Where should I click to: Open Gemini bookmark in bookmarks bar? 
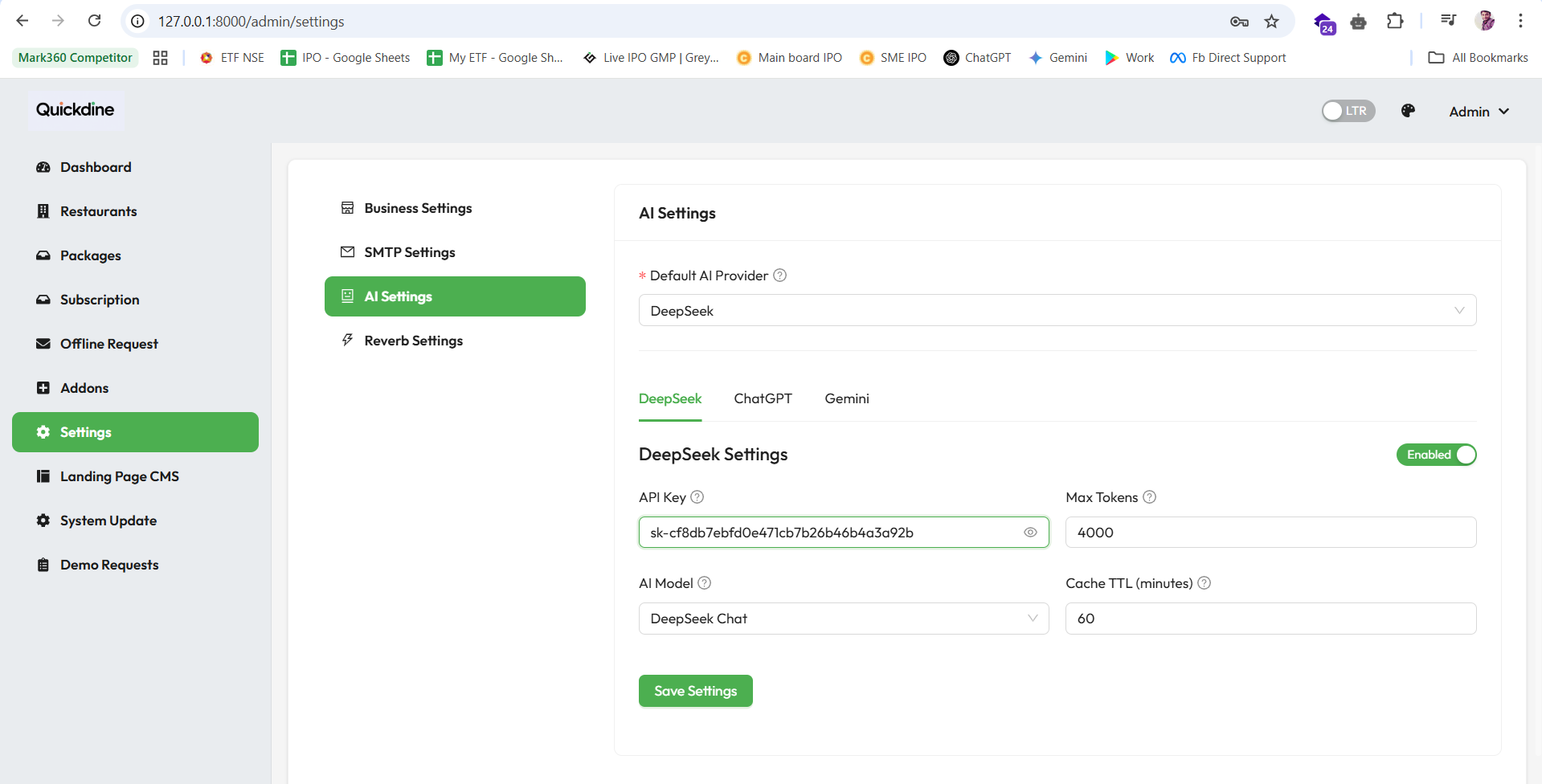tap(1058, 58)
